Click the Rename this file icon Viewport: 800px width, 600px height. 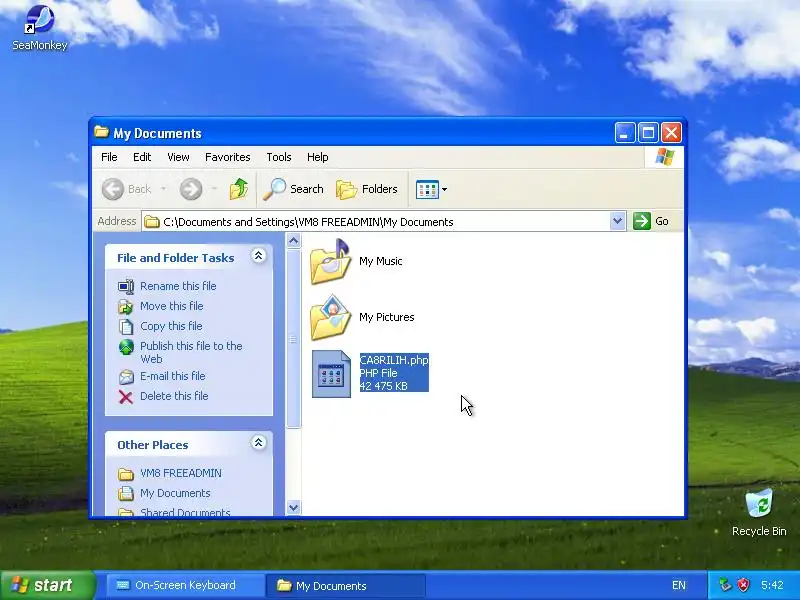pyautogui.click(x=126, y=287)
